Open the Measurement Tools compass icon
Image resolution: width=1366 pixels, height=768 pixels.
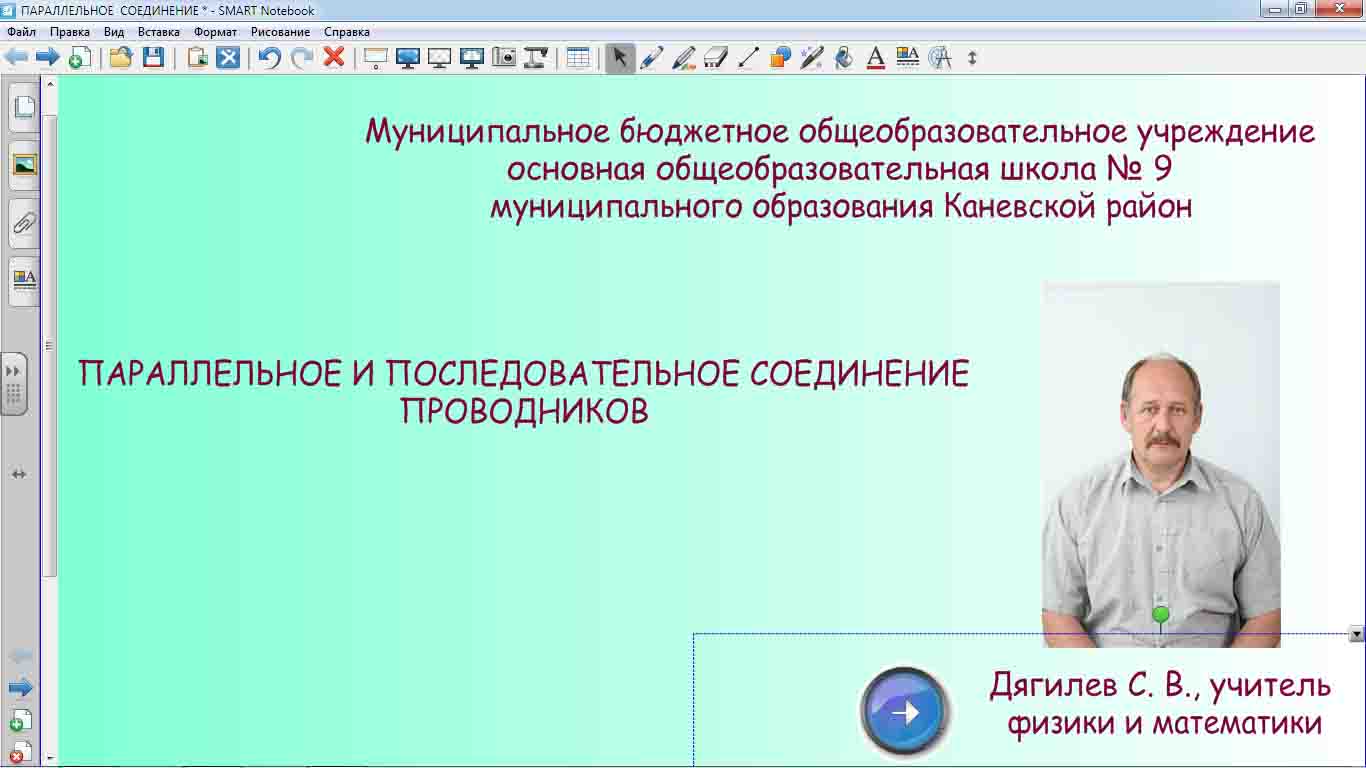click(x=940, y=57)
